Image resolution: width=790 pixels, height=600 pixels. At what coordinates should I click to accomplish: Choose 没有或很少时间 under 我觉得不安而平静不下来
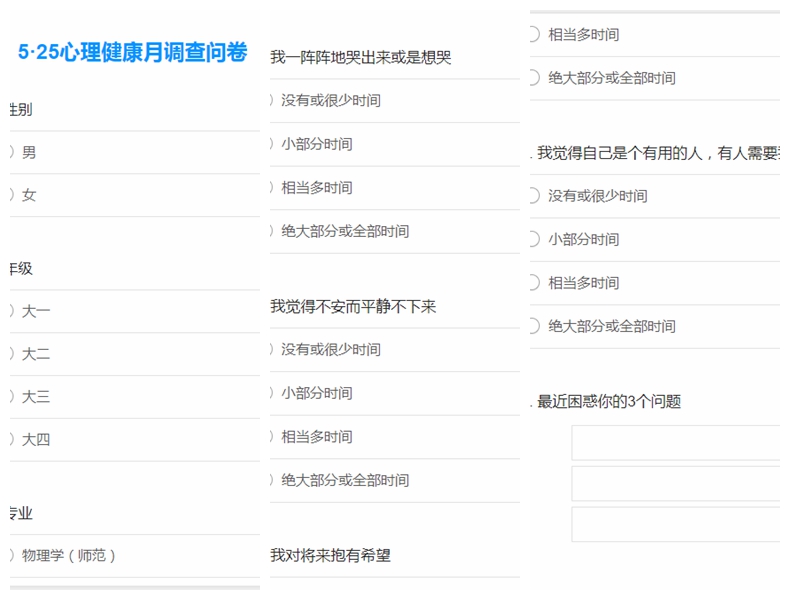pos(330,350)
